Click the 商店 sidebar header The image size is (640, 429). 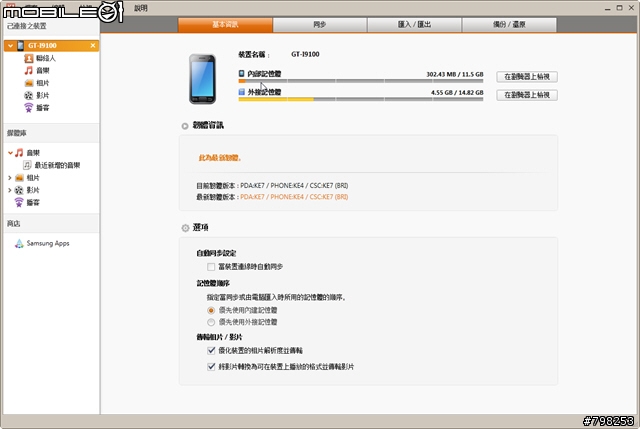click(x=13, y=223)
